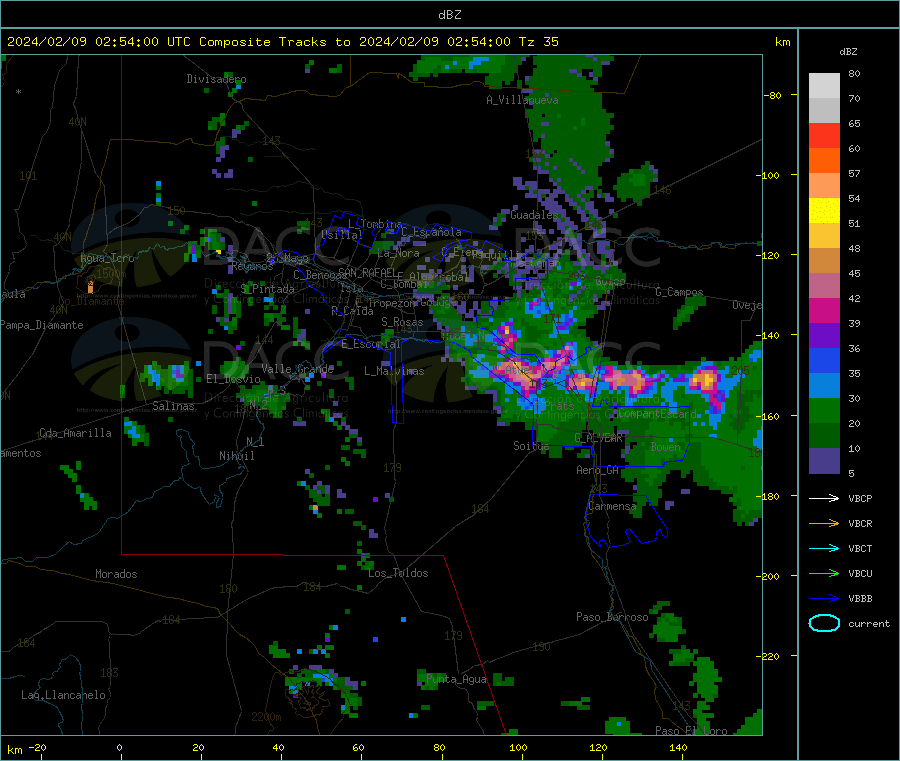
Task: Click the 'Paso_El_Loro' map label
Action: tap(691, 731)
